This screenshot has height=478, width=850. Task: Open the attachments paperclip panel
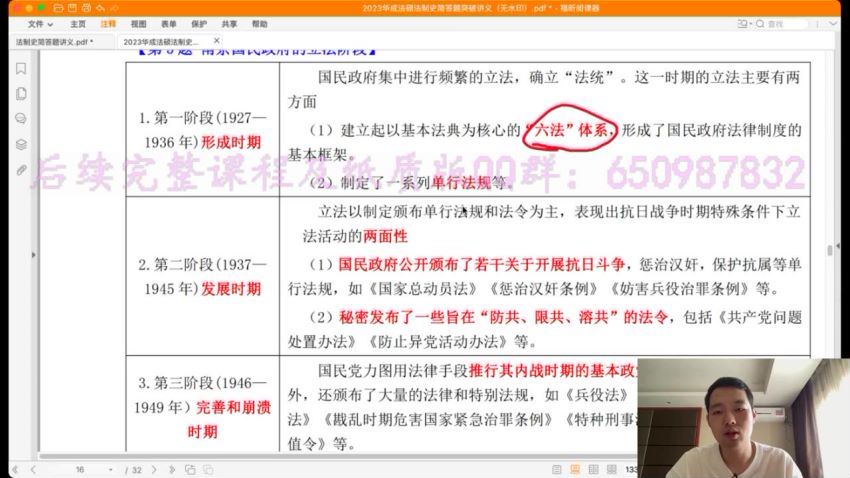pyautogui.click(x=21, y=170)
